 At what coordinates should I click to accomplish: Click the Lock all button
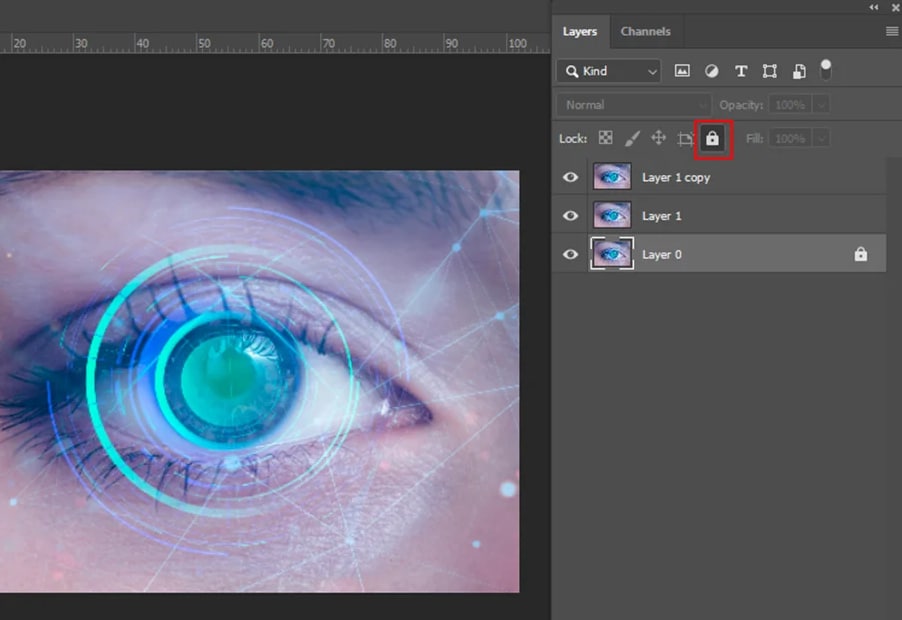712,139
